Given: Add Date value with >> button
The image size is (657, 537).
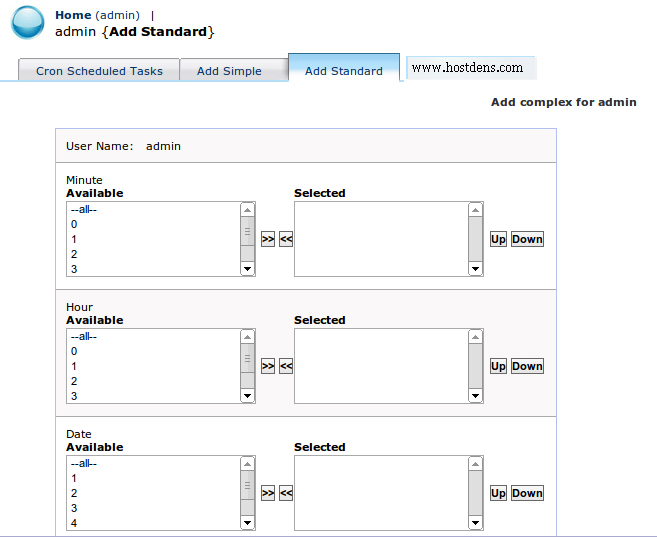Looking at the screenshot, I should coord(268,493).
